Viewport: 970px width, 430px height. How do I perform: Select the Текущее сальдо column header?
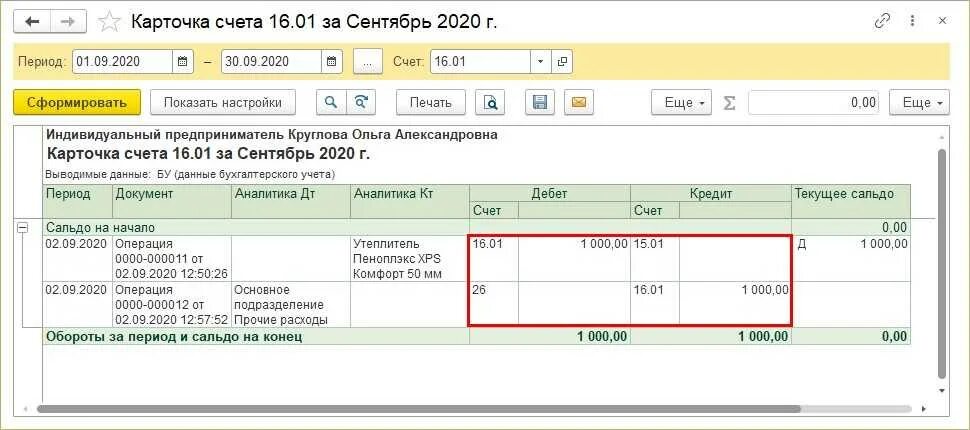tap(851, 201)
